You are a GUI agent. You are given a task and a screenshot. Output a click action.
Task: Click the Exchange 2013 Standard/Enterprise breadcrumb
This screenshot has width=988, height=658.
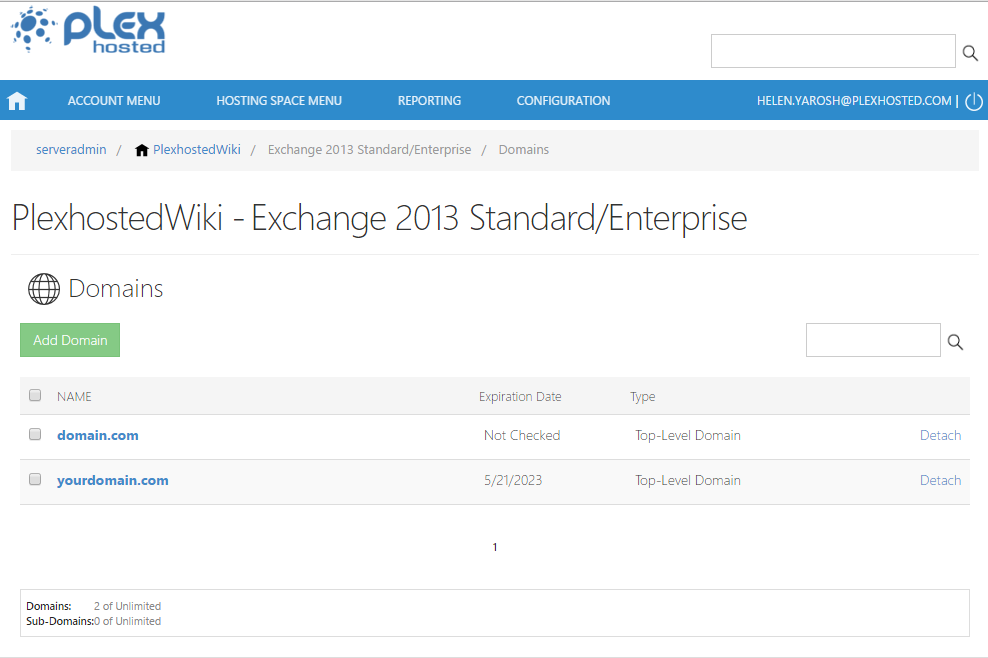369,149
